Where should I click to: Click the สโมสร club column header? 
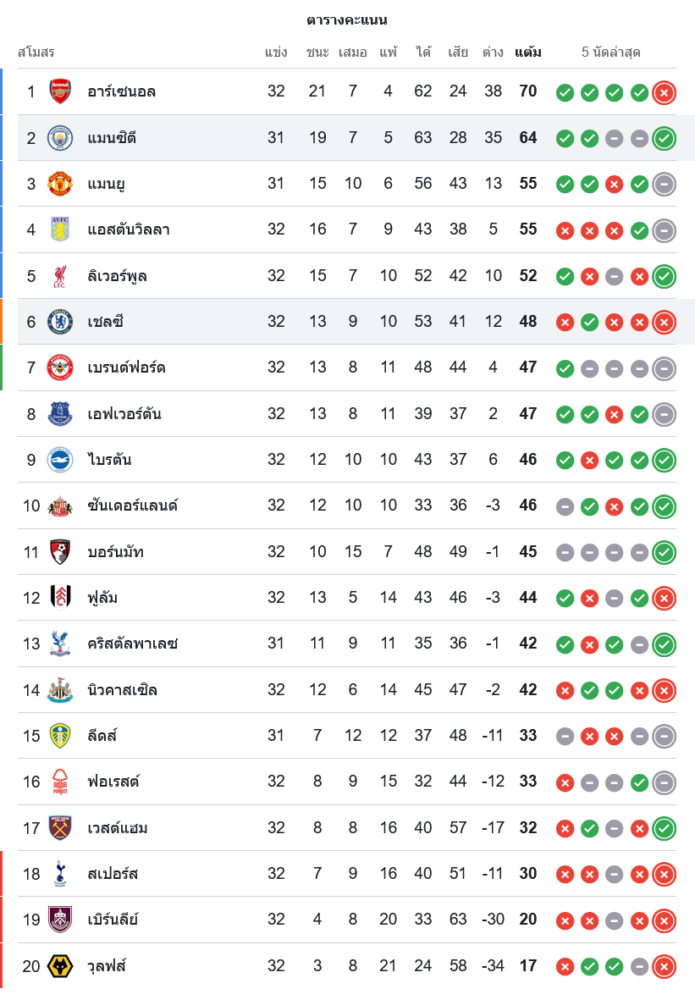[x=36, y=52]
